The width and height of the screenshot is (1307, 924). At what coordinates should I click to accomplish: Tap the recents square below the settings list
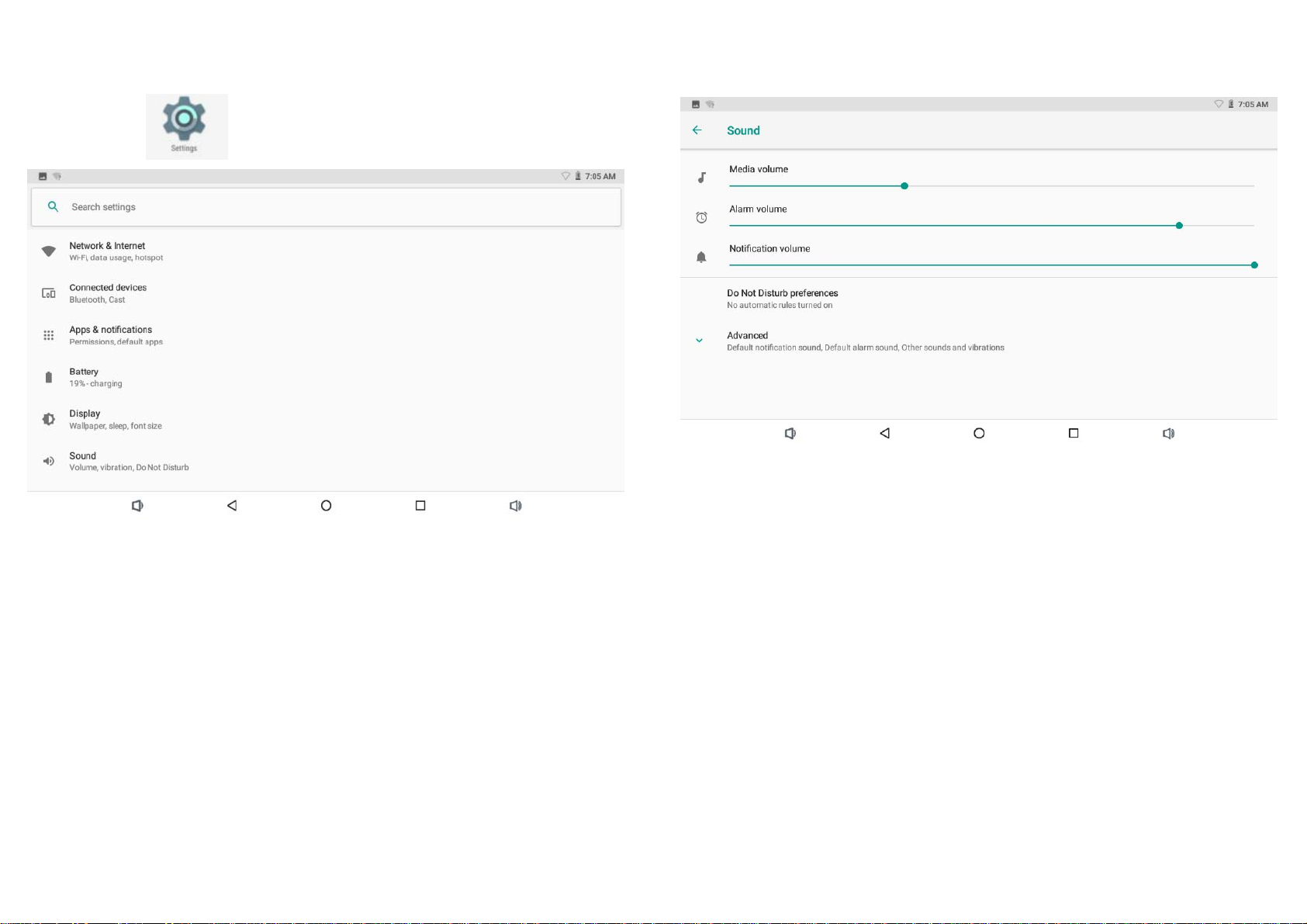[420, 506]
